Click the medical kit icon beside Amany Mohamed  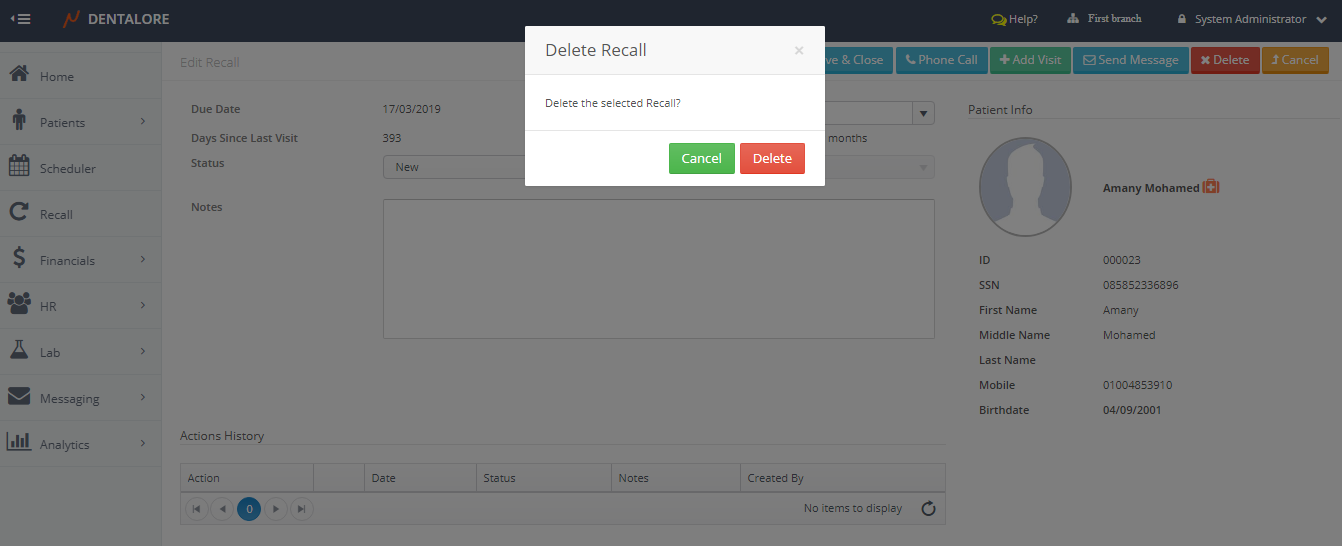(1211, 187)
